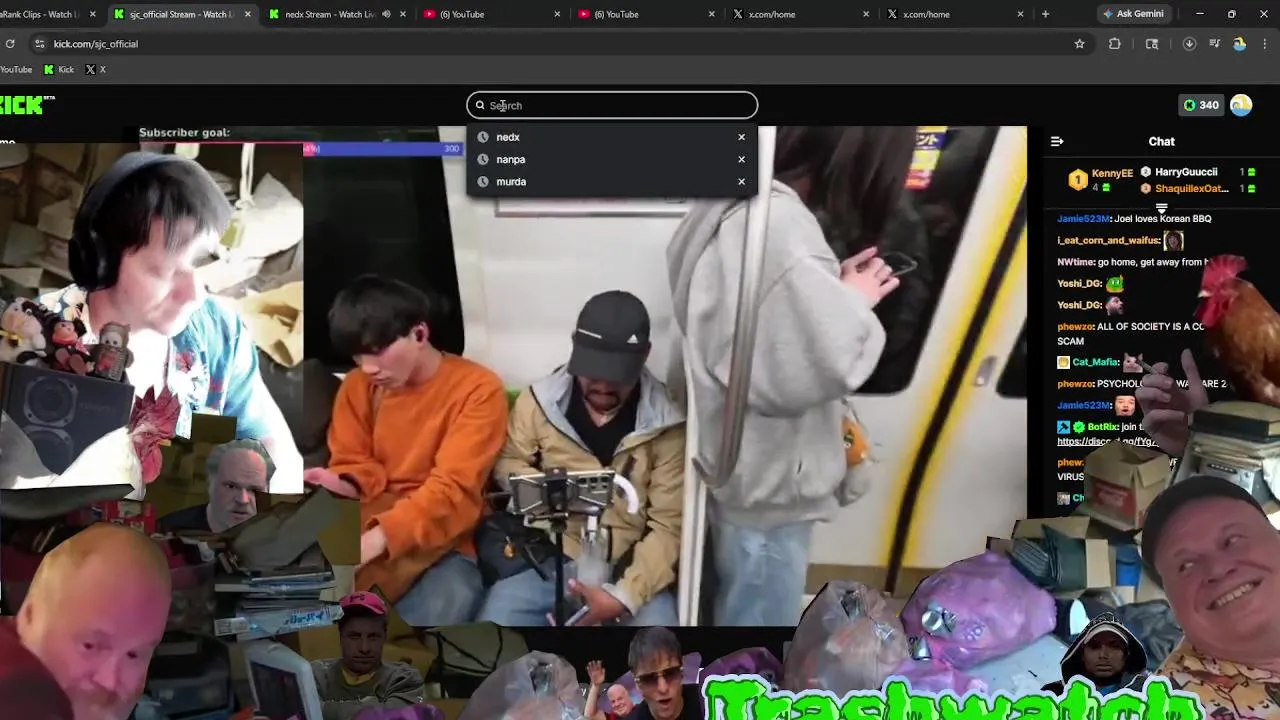Image resolution: width=1280 pixels, height=720 pixels.
Task: Click the gold rank 1 badge
Action: 1077,180
